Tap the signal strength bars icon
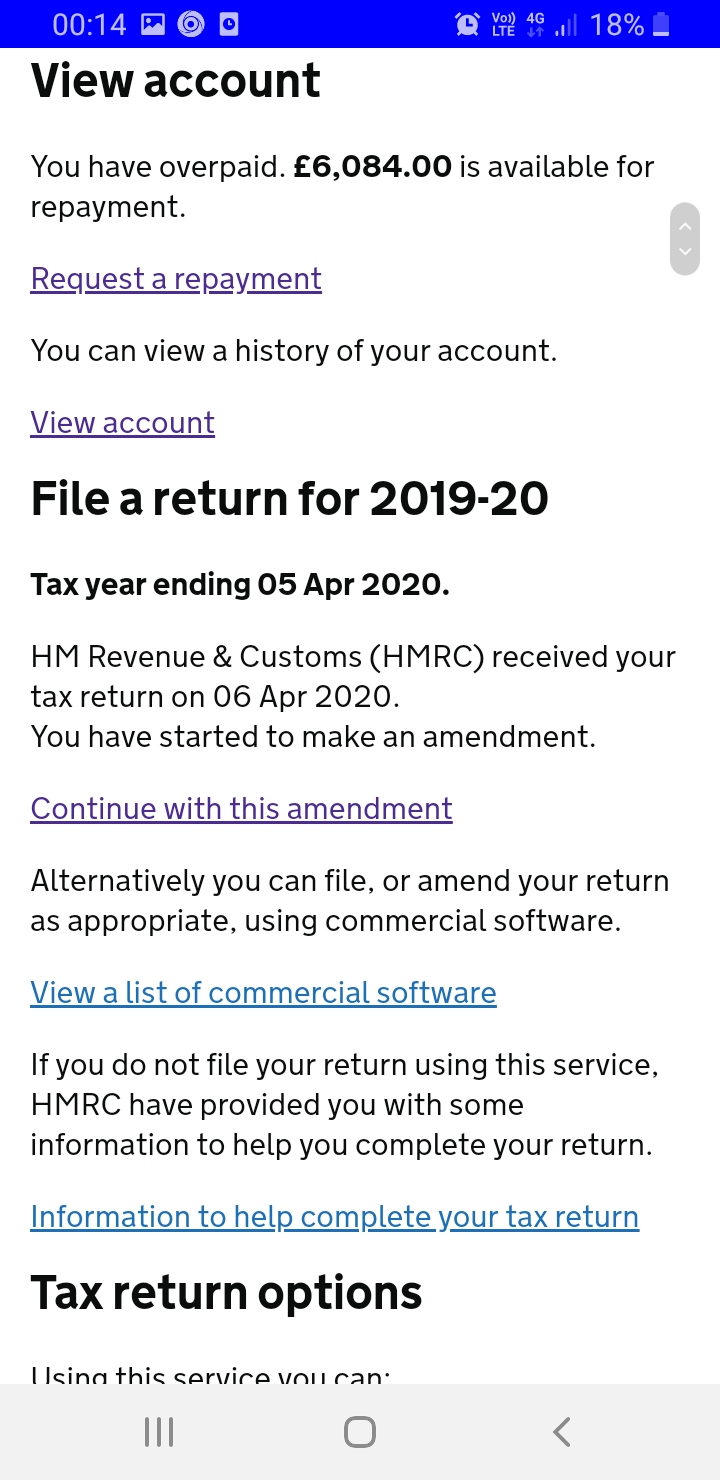The height and width of the screenshot is (1480, 720). (566, 24)
